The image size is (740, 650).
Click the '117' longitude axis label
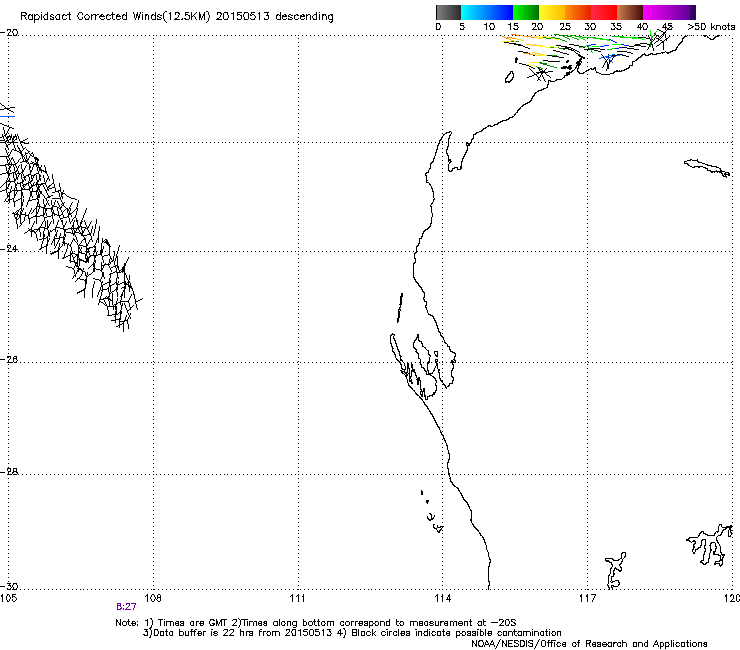[587, 599]
